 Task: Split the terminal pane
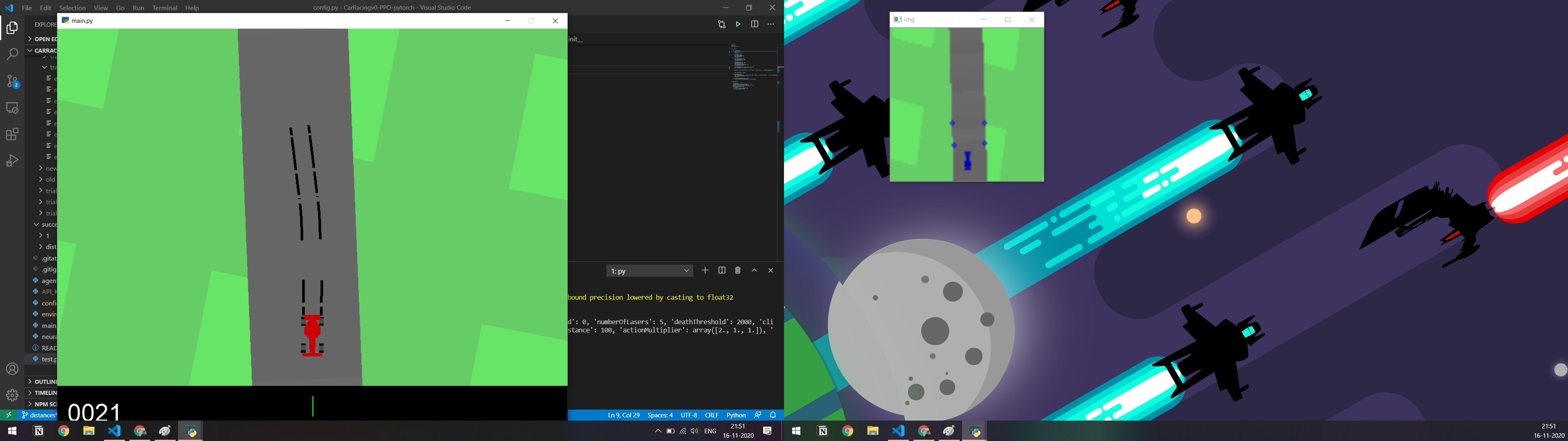coord(722,270)
